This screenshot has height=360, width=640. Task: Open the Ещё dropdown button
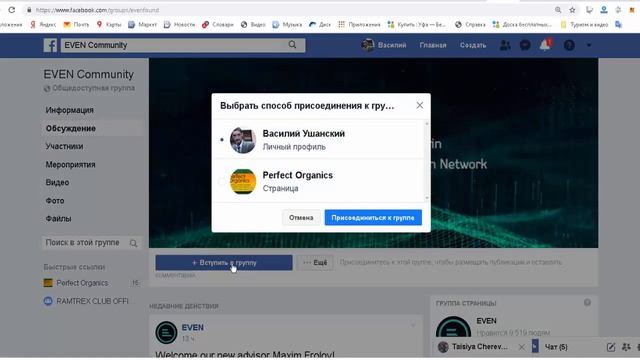pyautogui.click(x=315, y=263)
